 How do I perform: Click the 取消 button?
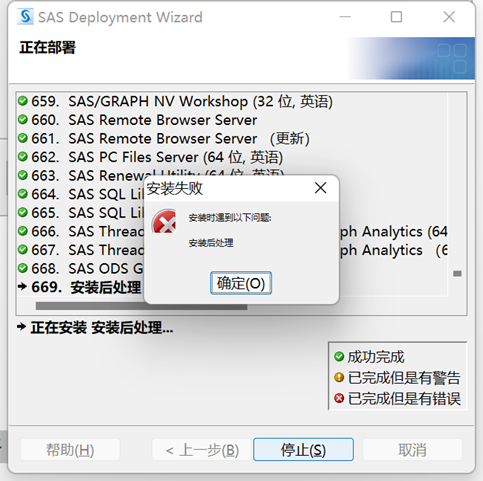pos(412,450)
